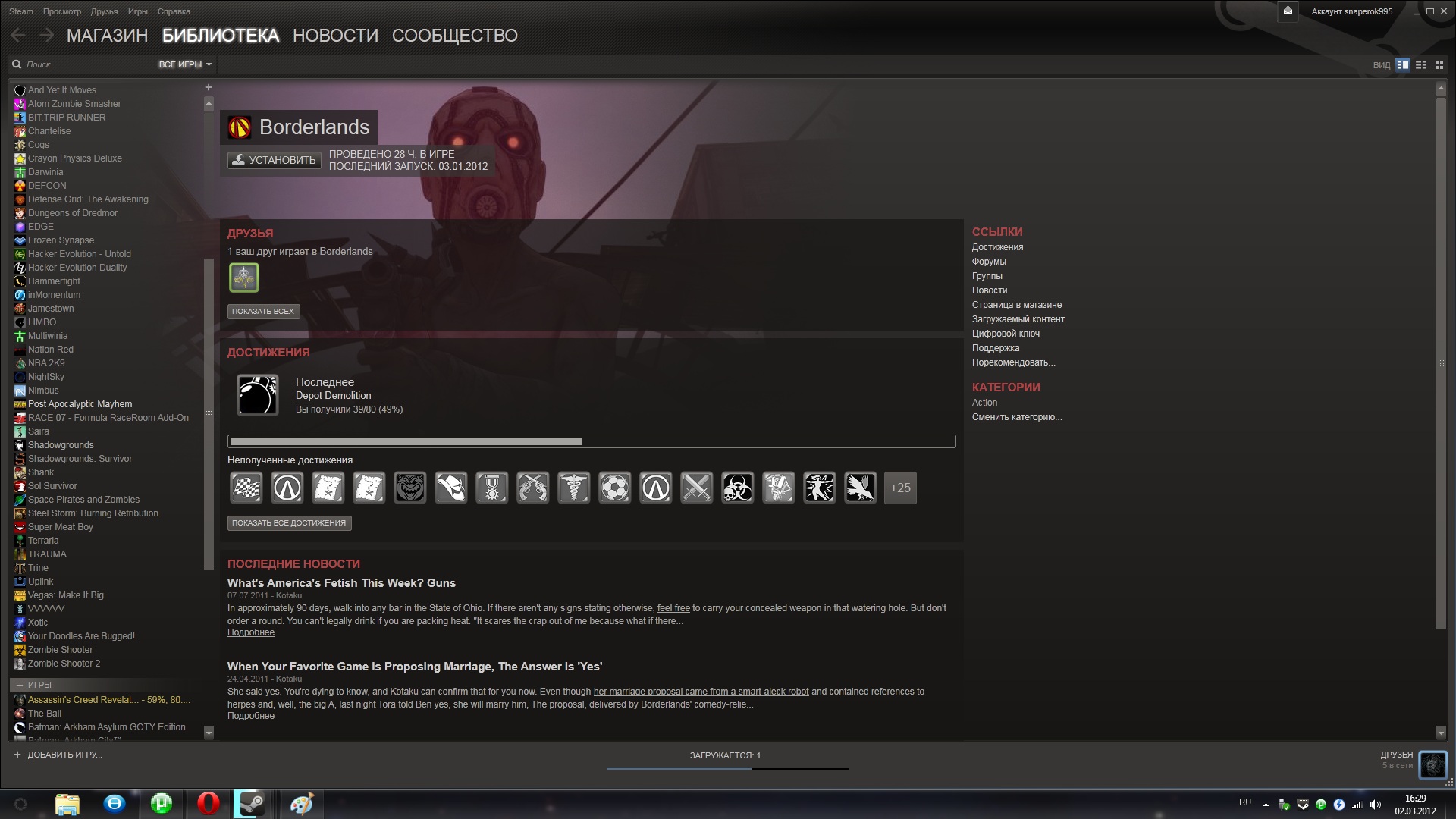The image size is (1456, 819).
Task: Click the Depot Demolition bomb achievement icon
Action: tap(258, 395)
